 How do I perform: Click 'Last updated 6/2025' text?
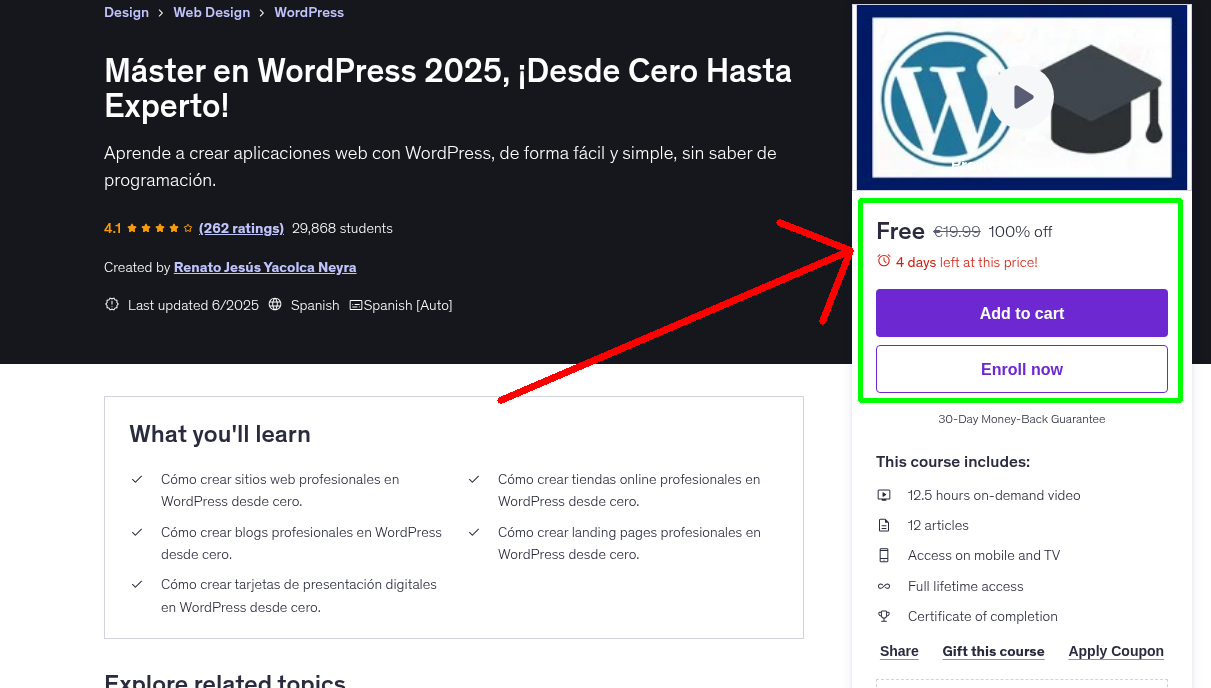[x=193, y=305]
